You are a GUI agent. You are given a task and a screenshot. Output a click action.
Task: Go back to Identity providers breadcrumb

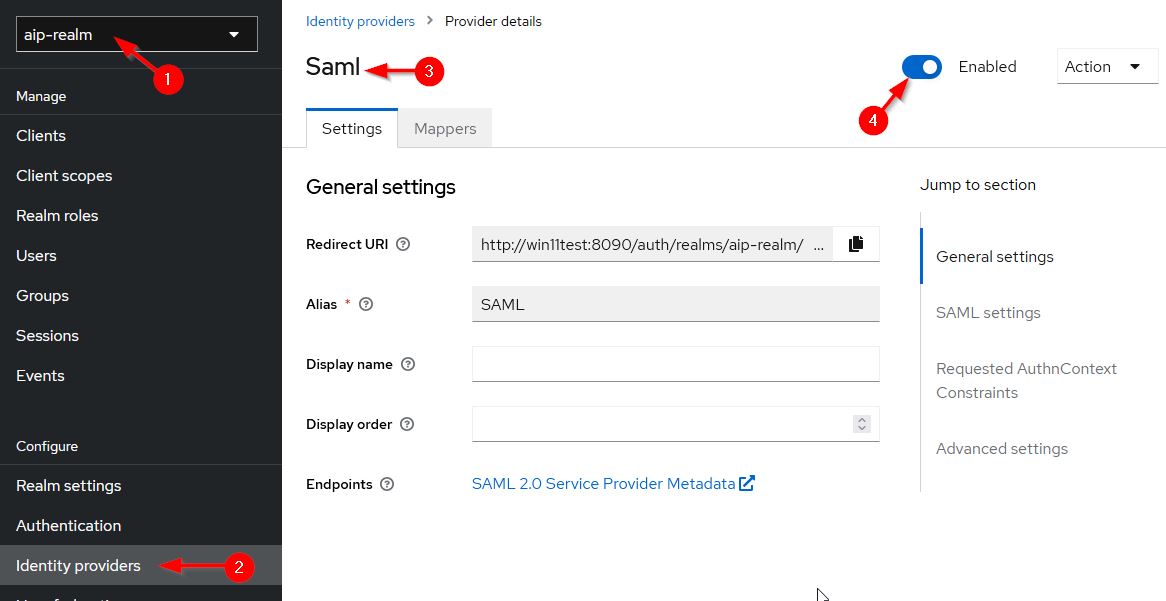[x=360, y=21]
